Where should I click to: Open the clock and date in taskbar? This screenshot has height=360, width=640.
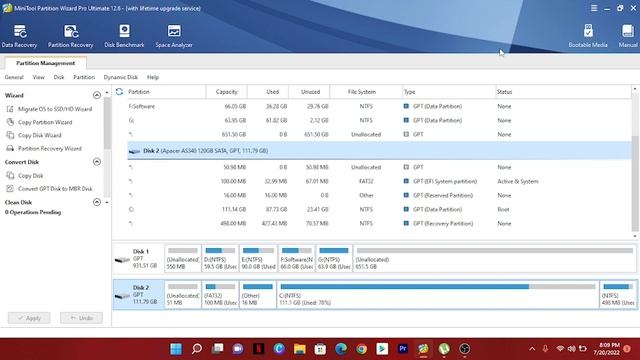(608, 349)
